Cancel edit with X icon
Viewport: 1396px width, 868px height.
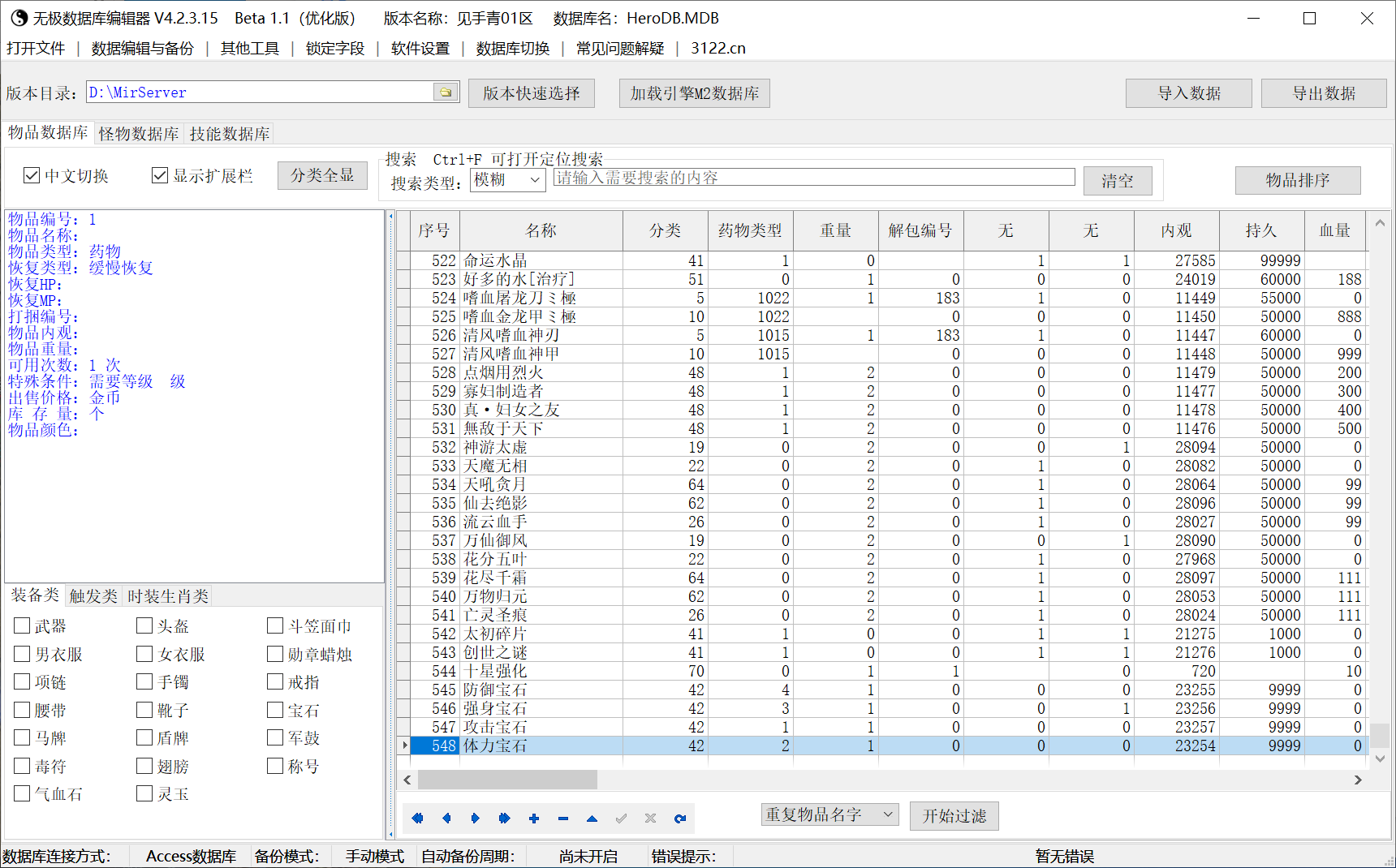651,819
